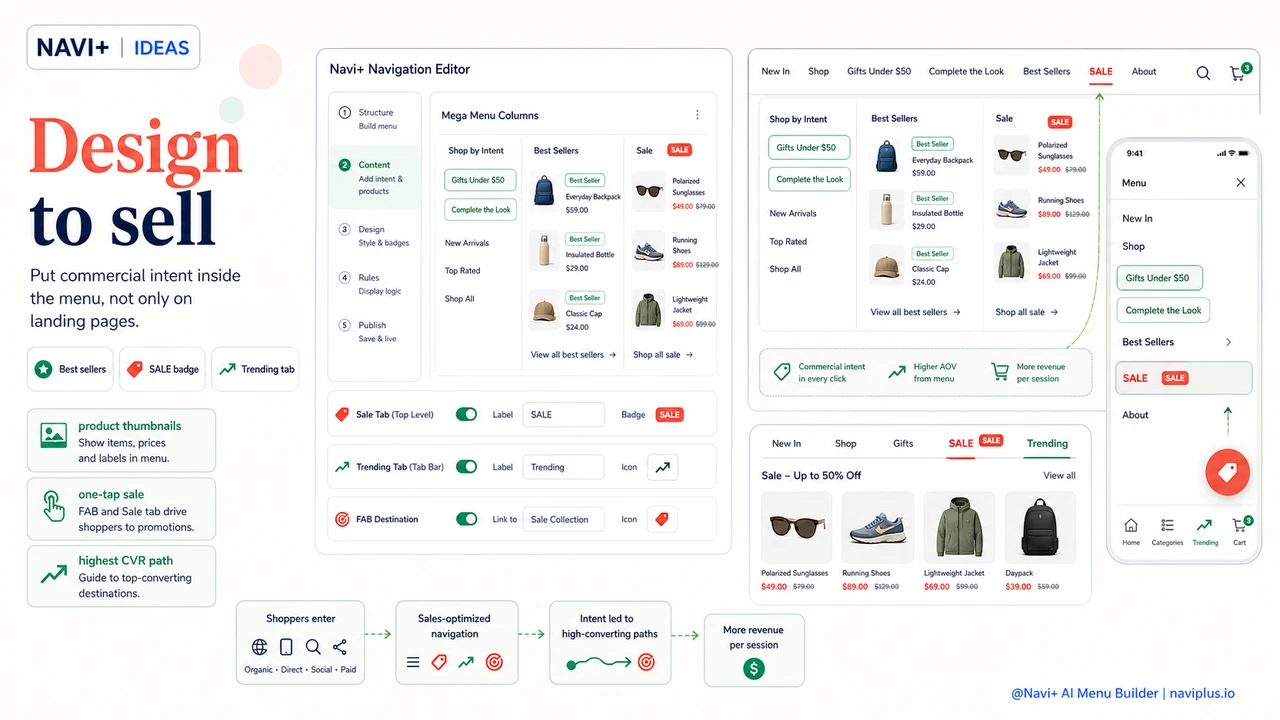The width and height of the screenshot is (1280, 720).
Task: Click the highest CVR path chart icon
Action: (x=53, y=575)
